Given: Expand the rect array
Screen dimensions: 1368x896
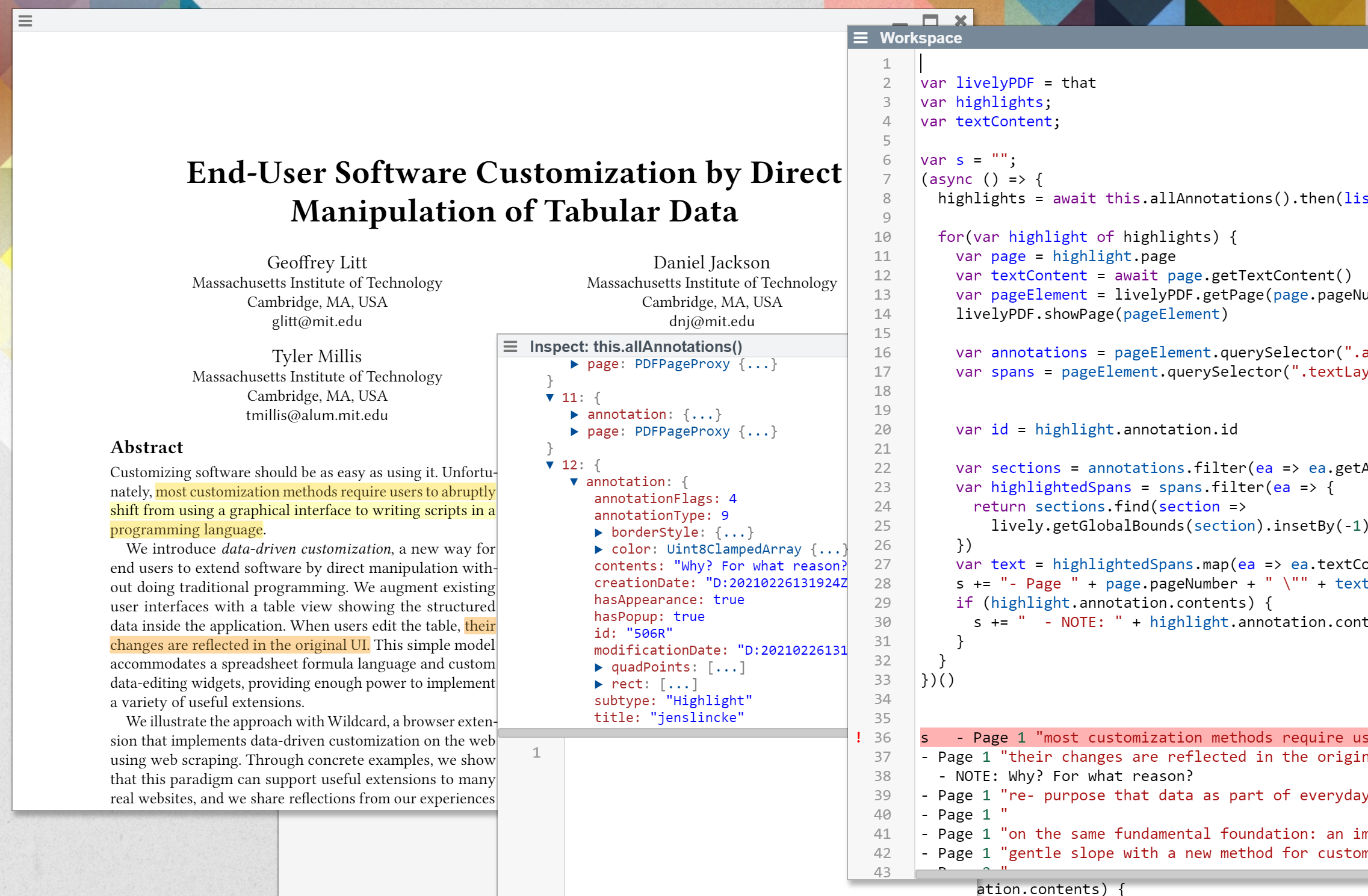Looking at the screenshot, I should point(598,684).
